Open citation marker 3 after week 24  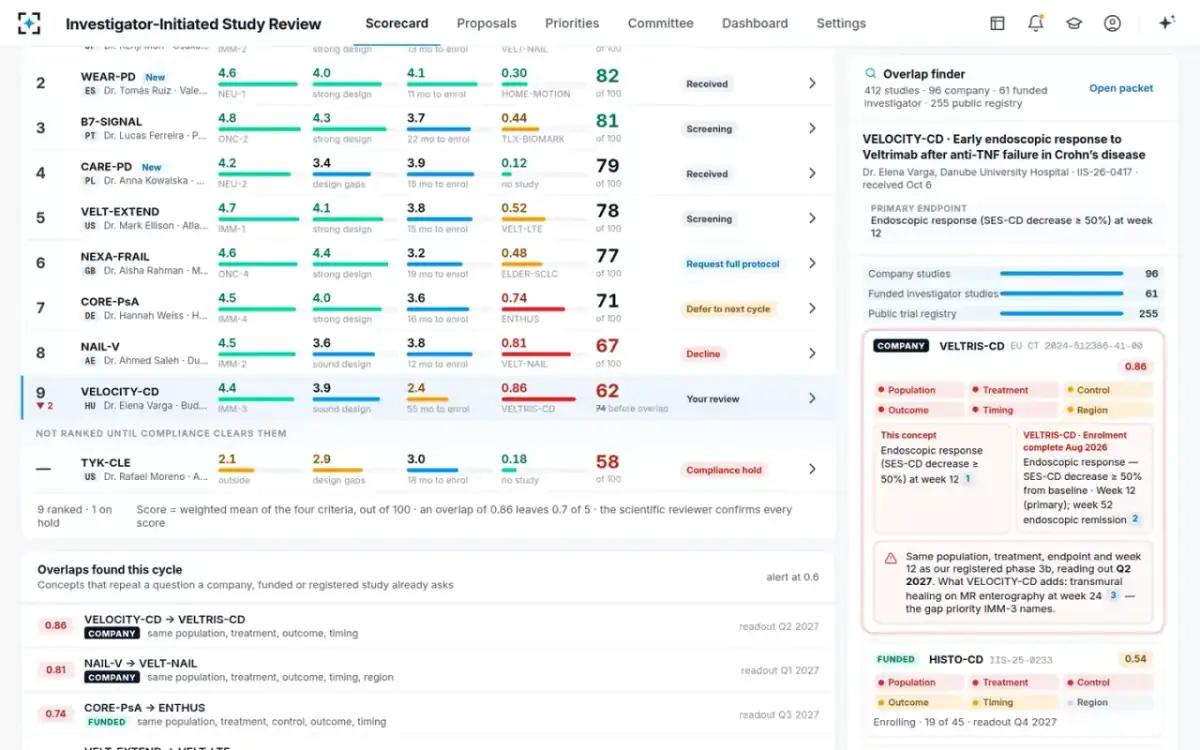(x=1113, y=595)
